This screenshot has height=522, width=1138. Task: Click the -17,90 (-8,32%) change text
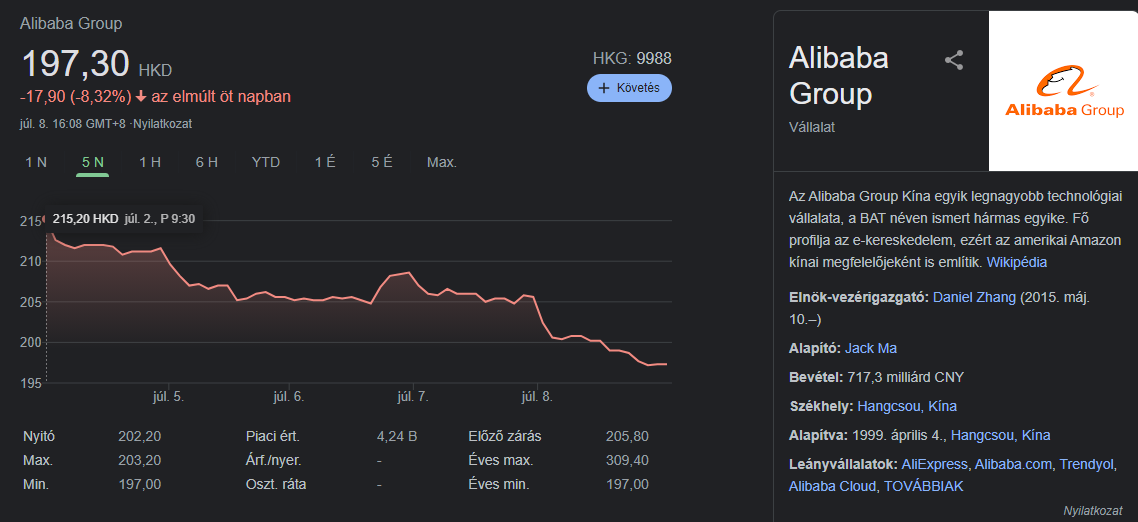75,97
